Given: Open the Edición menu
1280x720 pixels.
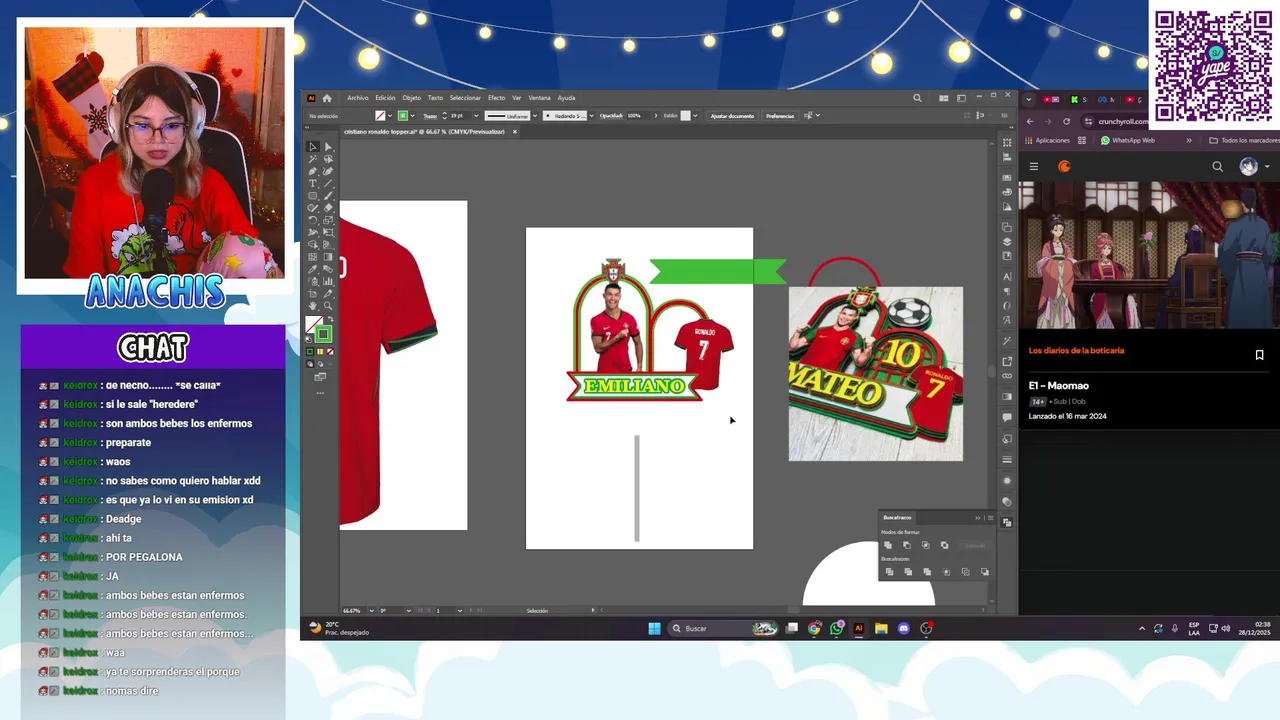Looking at the screenshot, I should pos(385,98).
